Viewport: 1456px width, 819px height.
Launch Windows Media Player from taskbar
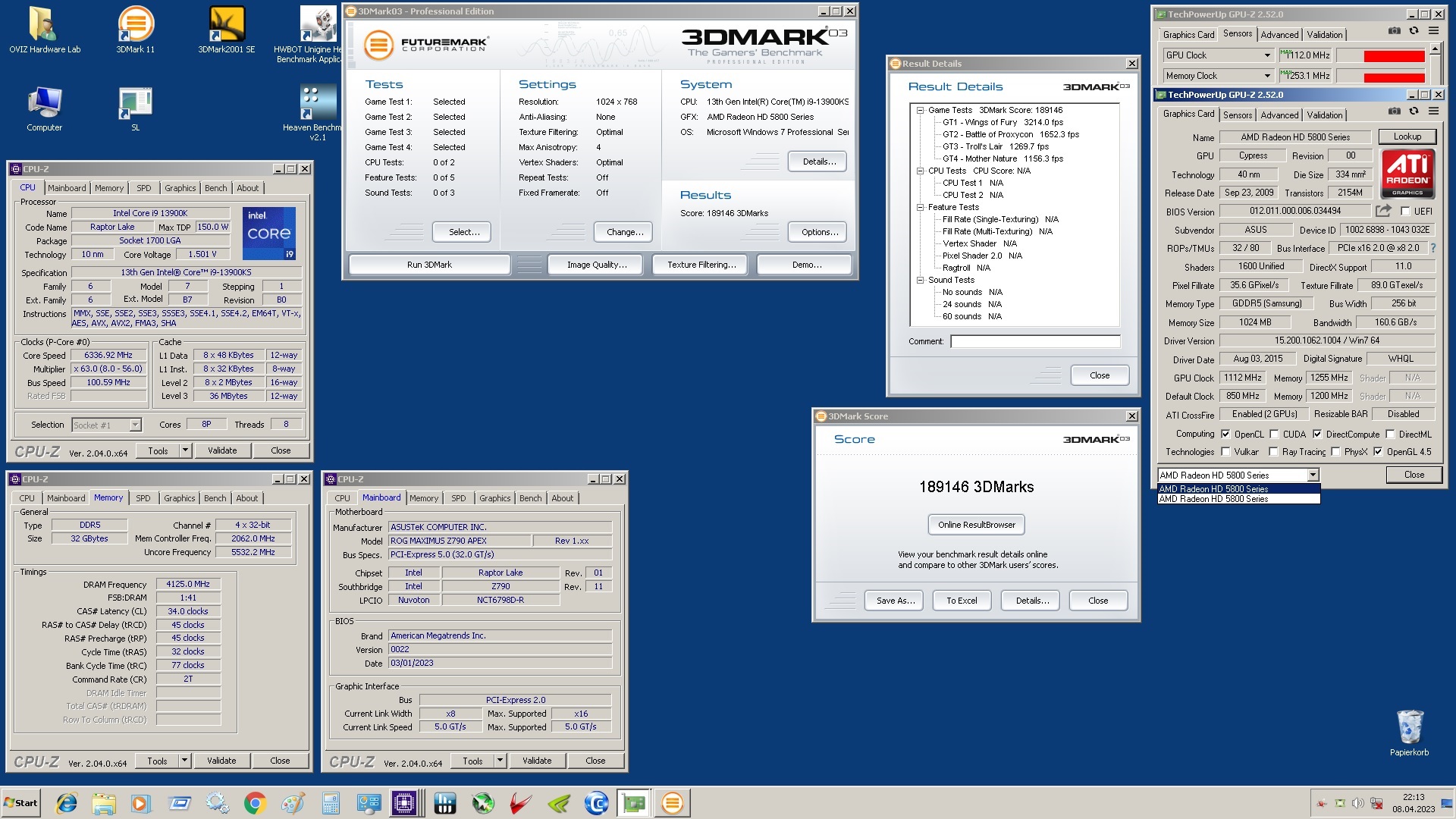point(141,803)
